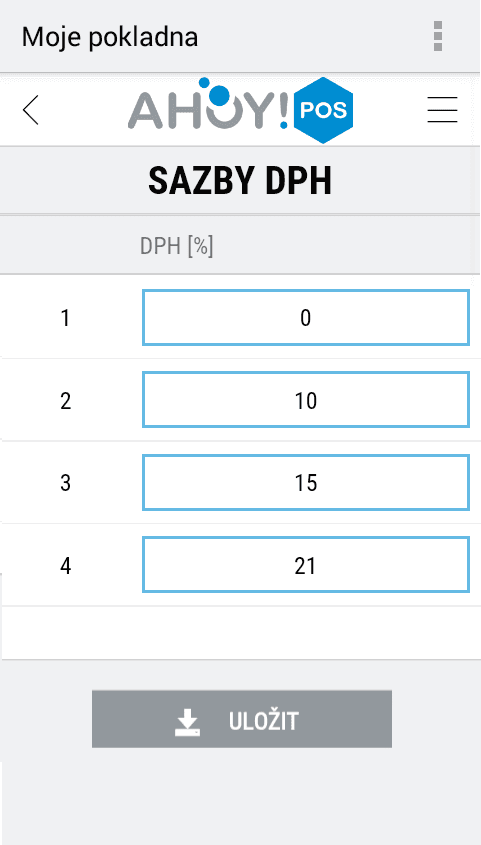Save rates with the ULOŽIT button

[242, 719]
